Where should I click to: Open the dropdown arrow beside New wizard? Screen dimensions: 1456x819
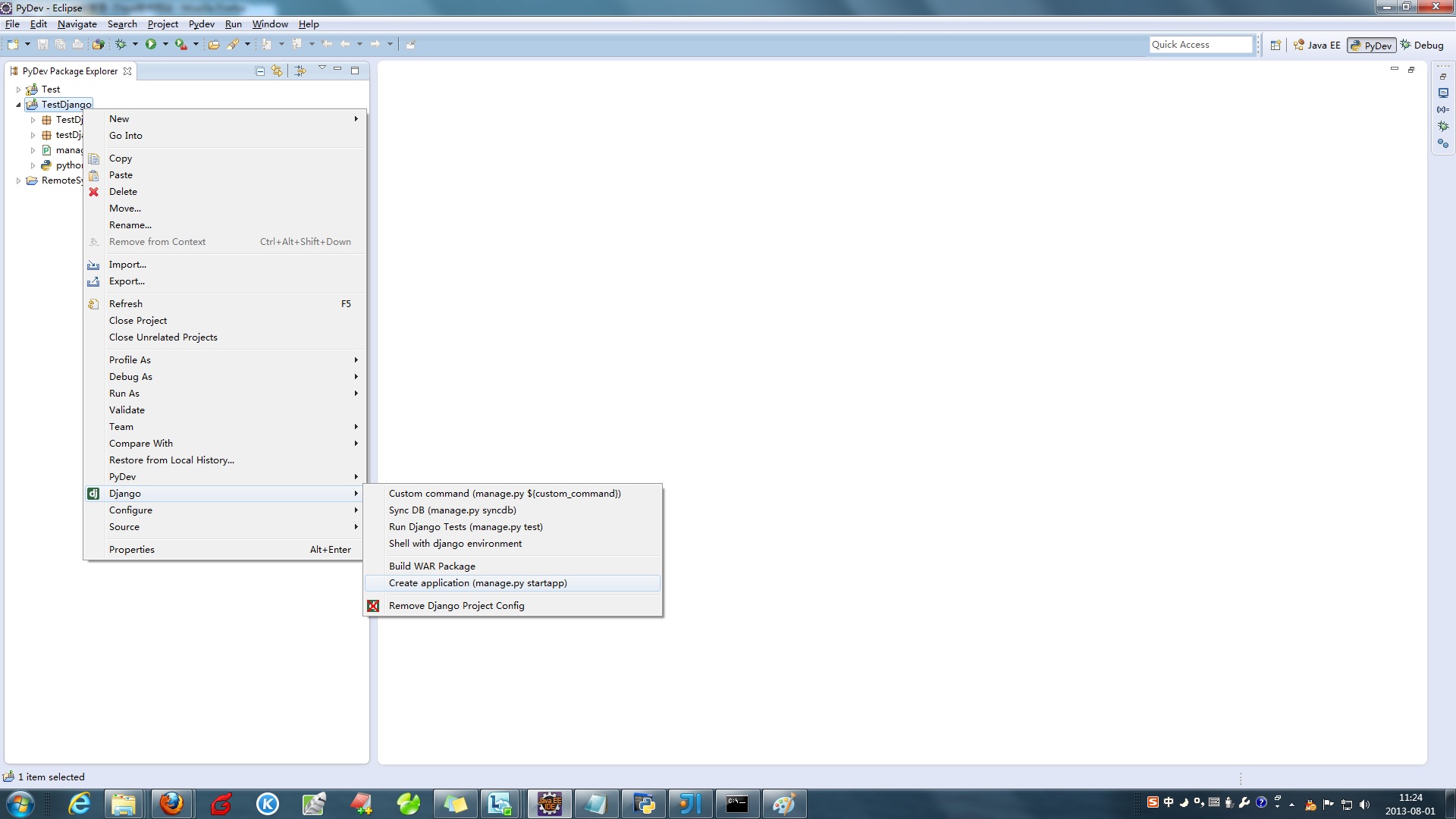(x=27, y=44)
